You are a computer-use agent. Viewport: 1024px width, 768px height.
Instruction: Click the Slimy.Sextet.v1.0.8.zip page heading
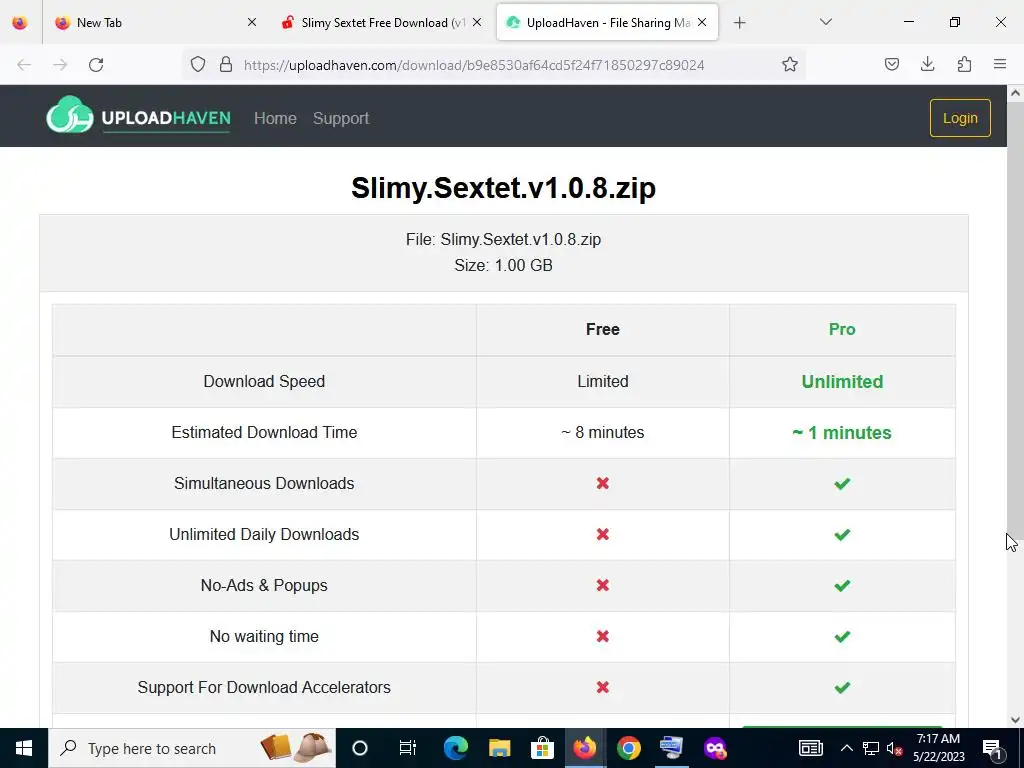[504, 188]
